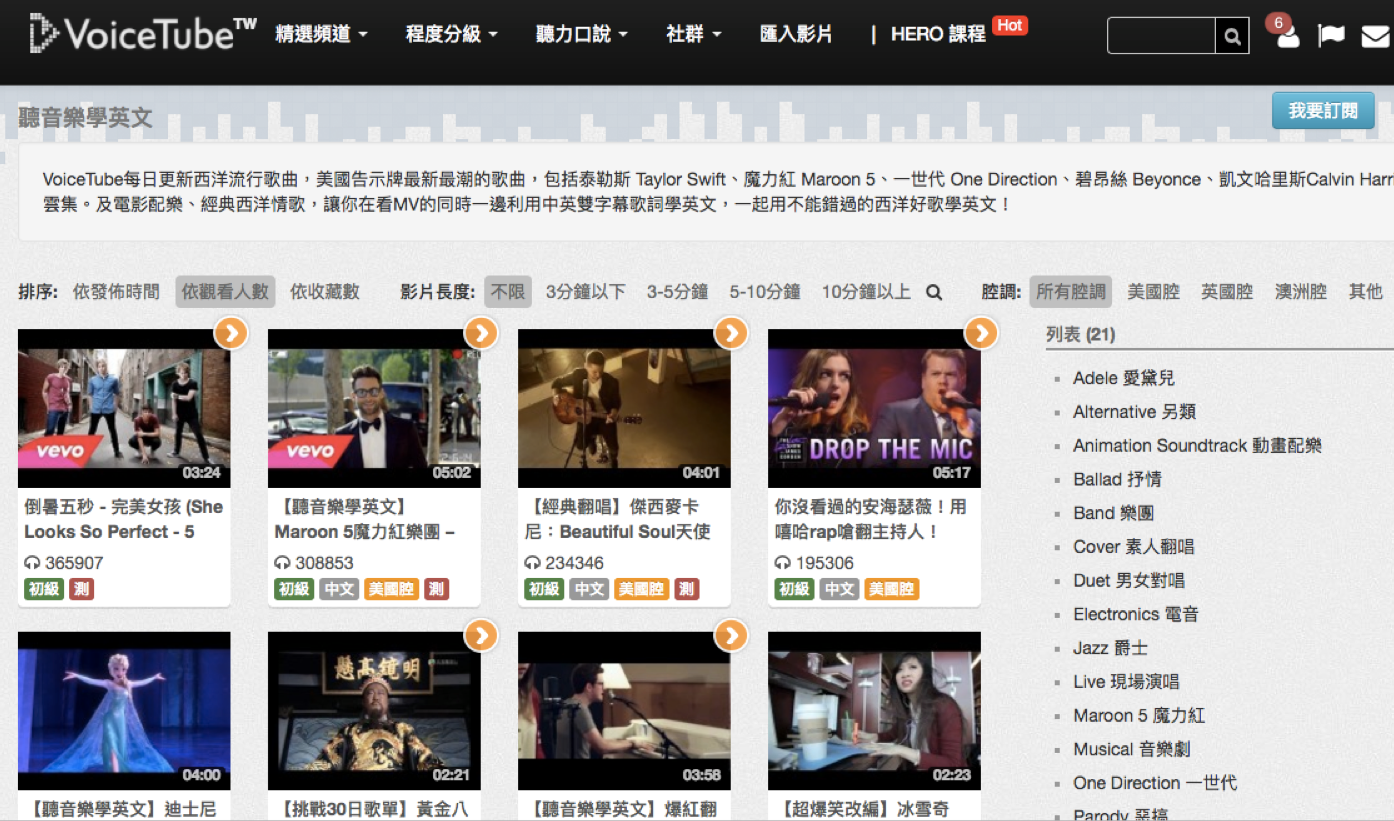Open the 程度分級 dropdown

point(451,34)
